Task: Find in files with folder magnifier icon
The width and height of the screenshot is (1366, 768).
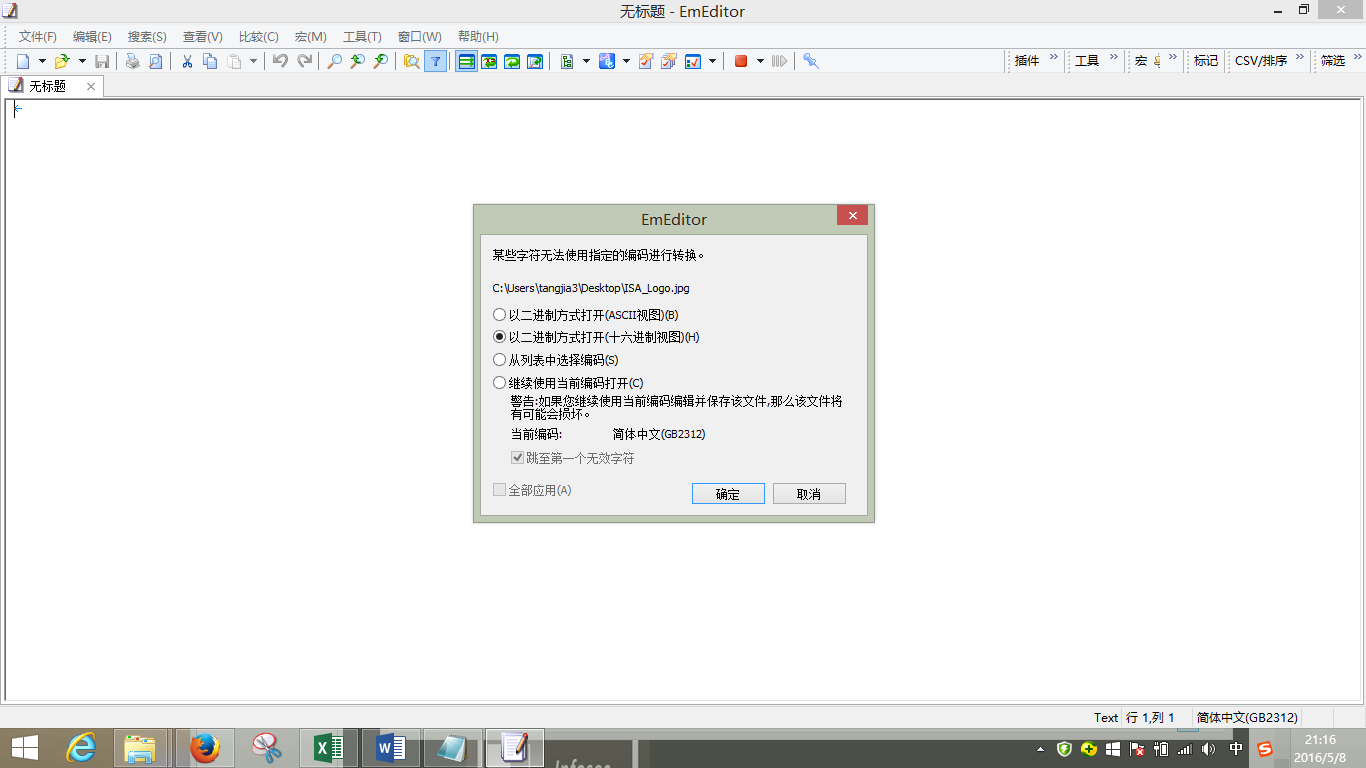Action: tap(411, 61)
